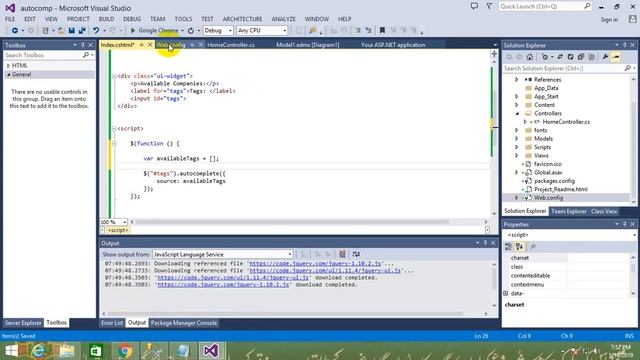640x360 pixels.
Task: Open the TOOLS menu
Action: click(183, 19)
